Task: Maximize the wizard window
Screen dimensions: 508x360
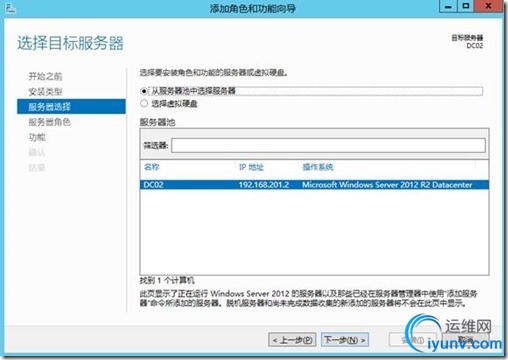Action: point(466,6)
